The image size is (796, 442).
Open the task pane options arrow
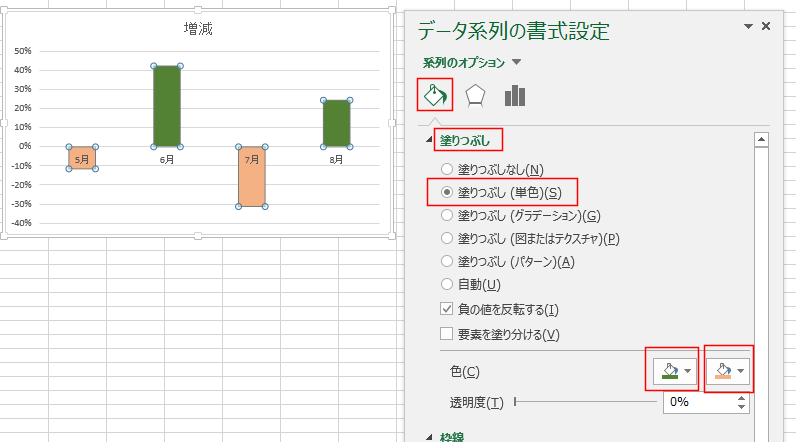tap(748, 26)
